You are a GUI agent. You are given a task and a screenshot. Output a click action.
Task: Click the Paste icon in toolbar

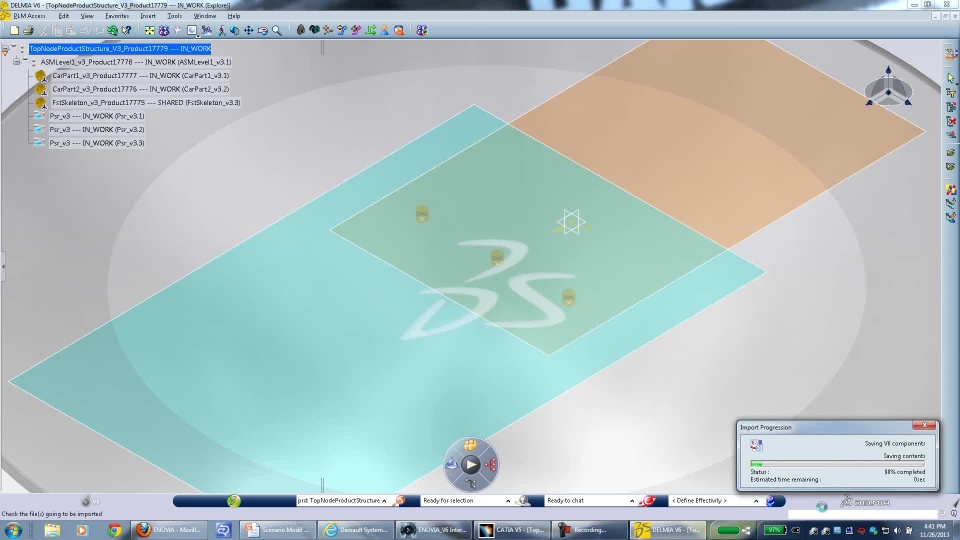point(71,30)
